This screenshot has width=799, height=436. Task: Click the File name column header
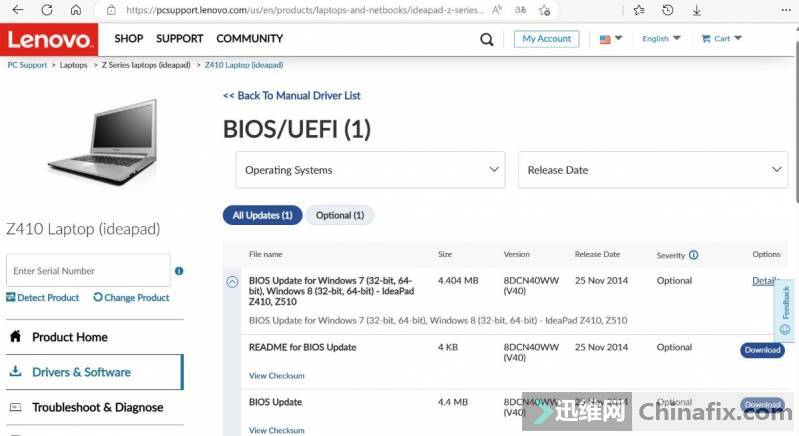pos(265,254)
